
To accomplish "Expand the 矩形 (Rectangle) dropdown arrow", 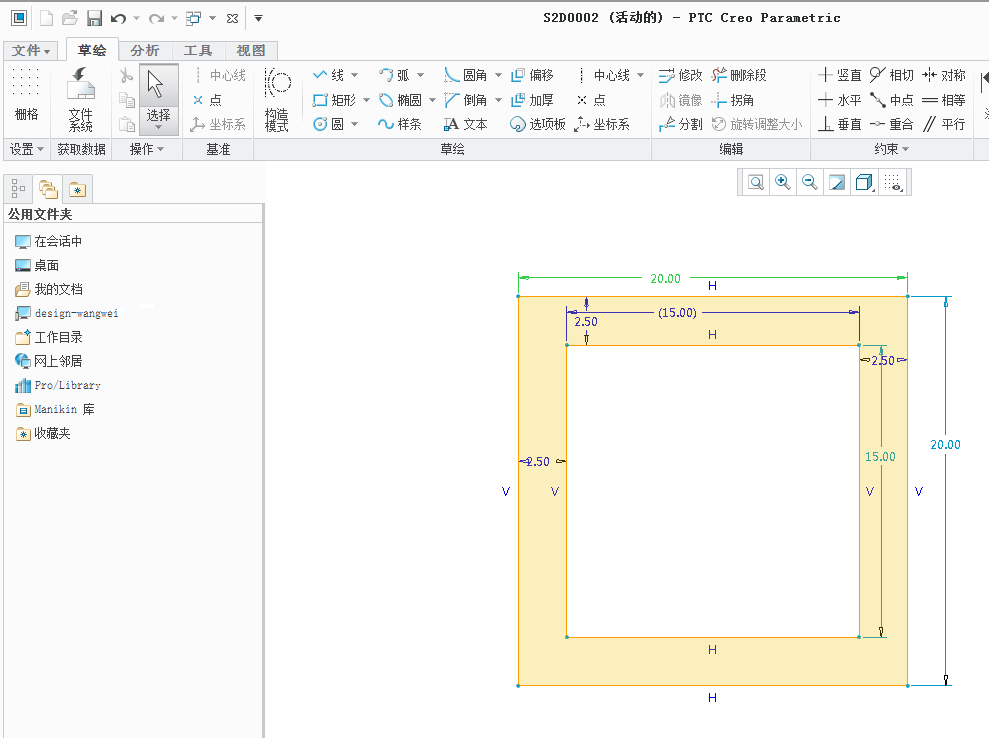I will [x=366, y=100].
